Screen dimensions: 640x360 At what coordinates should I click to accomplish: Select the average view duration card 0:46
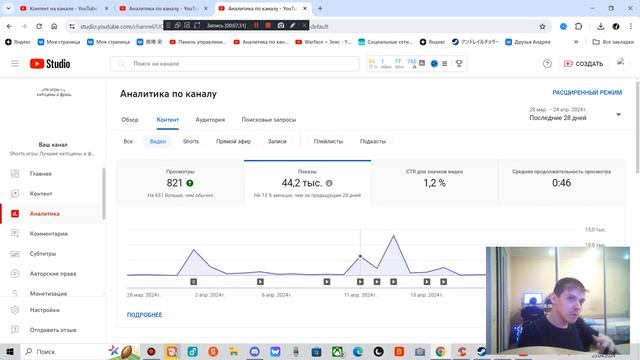(x=562, y=183)
